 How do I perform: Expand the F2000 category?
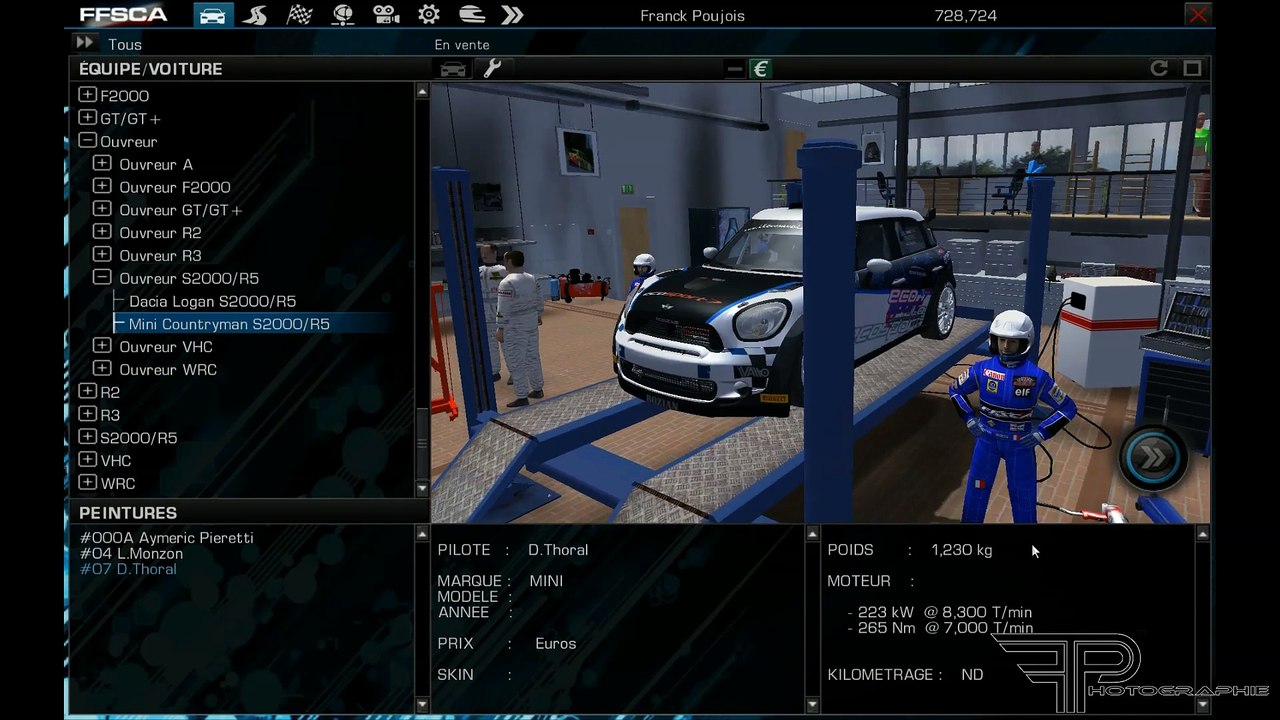pos(88,95)
